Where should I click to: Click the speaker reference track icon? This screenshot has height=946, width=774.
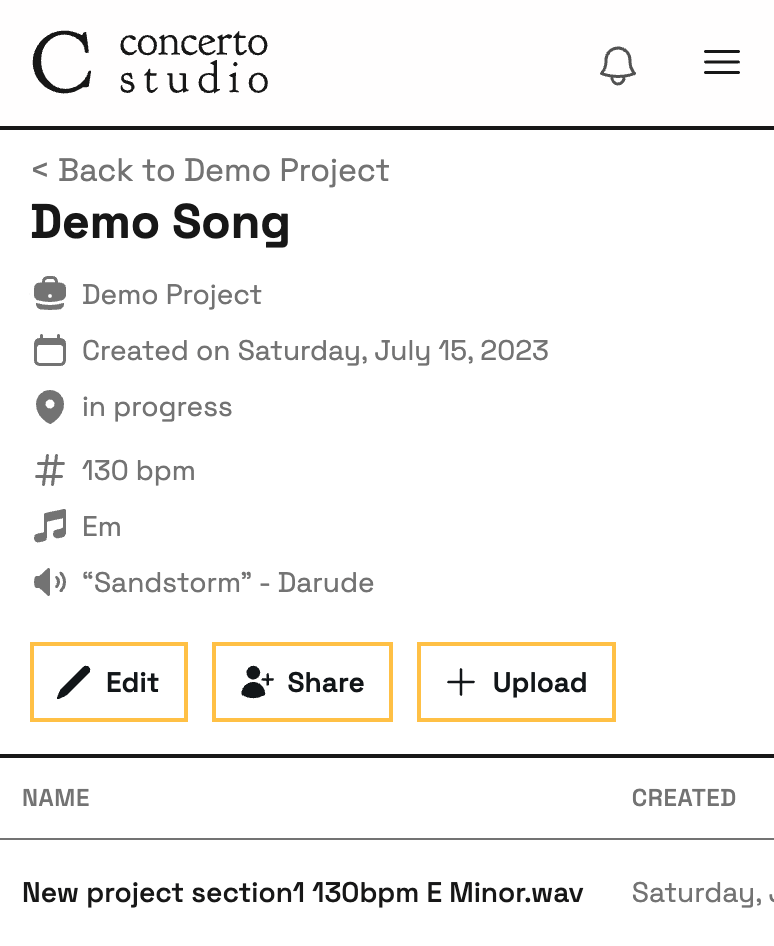point(49,583)
